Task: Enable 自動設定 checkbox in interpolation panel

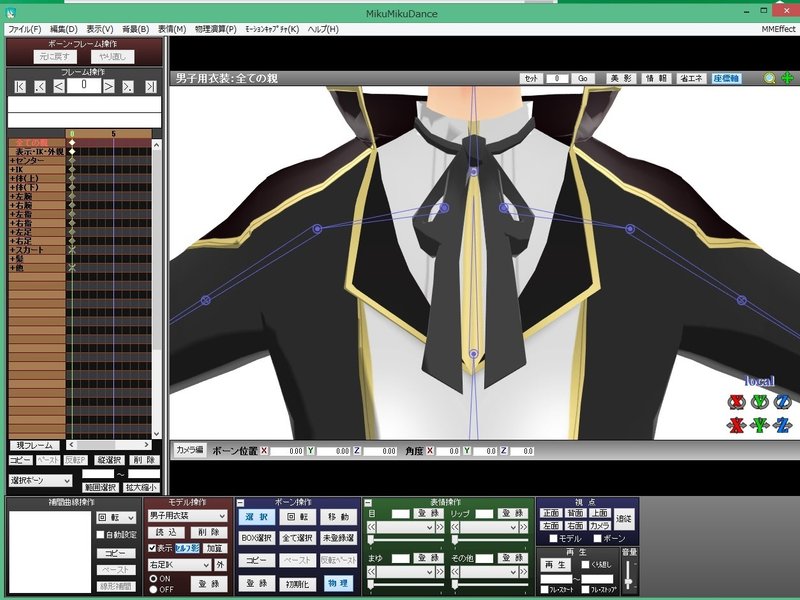Action: click(x=101, y=535)
